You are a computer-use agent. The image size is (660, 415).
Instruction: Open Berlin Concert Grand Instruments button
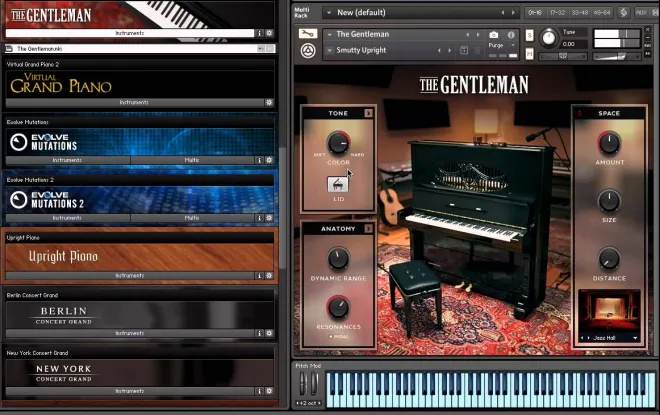pos(130,333)
